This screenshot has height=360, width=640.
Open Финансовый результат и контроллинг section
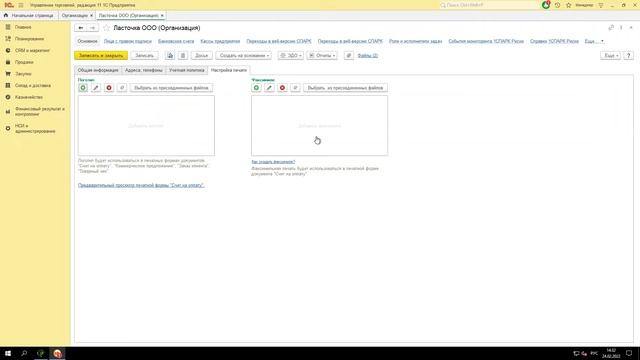(40, 111)
